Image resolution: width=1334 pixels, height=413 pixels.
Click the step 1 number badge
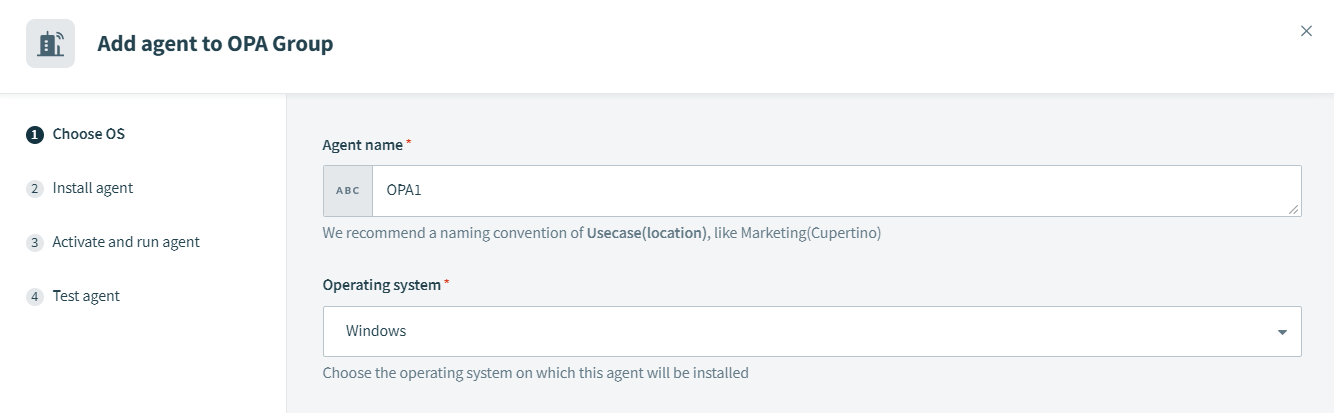coord(35,134)
